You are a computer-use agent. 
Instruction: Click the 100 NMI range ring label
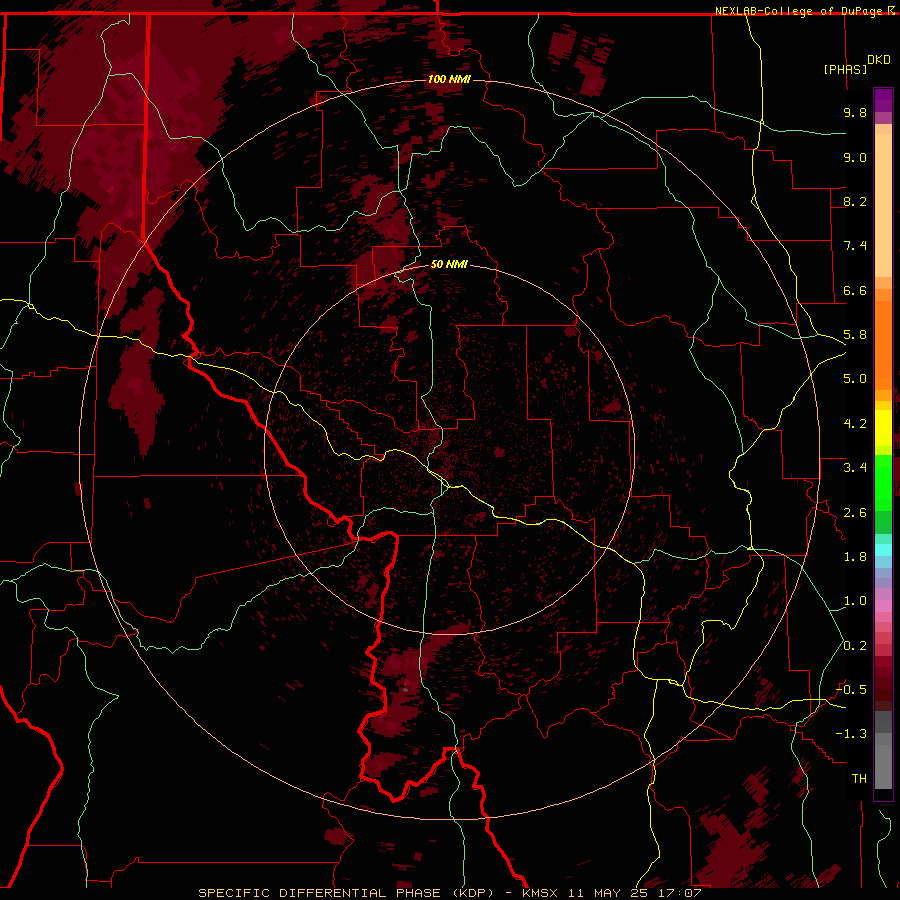point(449,79)
